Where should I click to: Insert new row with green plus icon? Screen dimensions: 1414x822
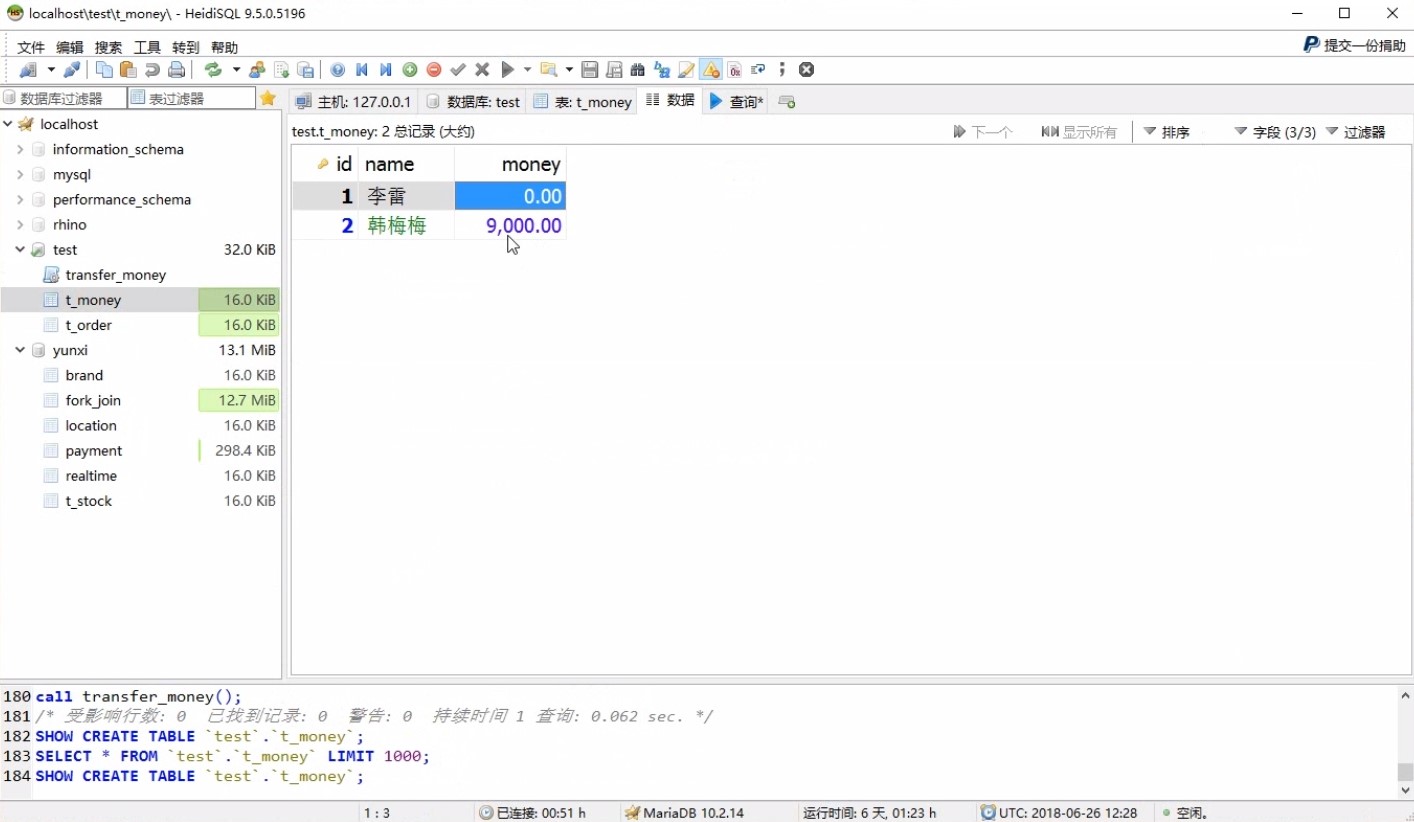(x=410, y=70)
